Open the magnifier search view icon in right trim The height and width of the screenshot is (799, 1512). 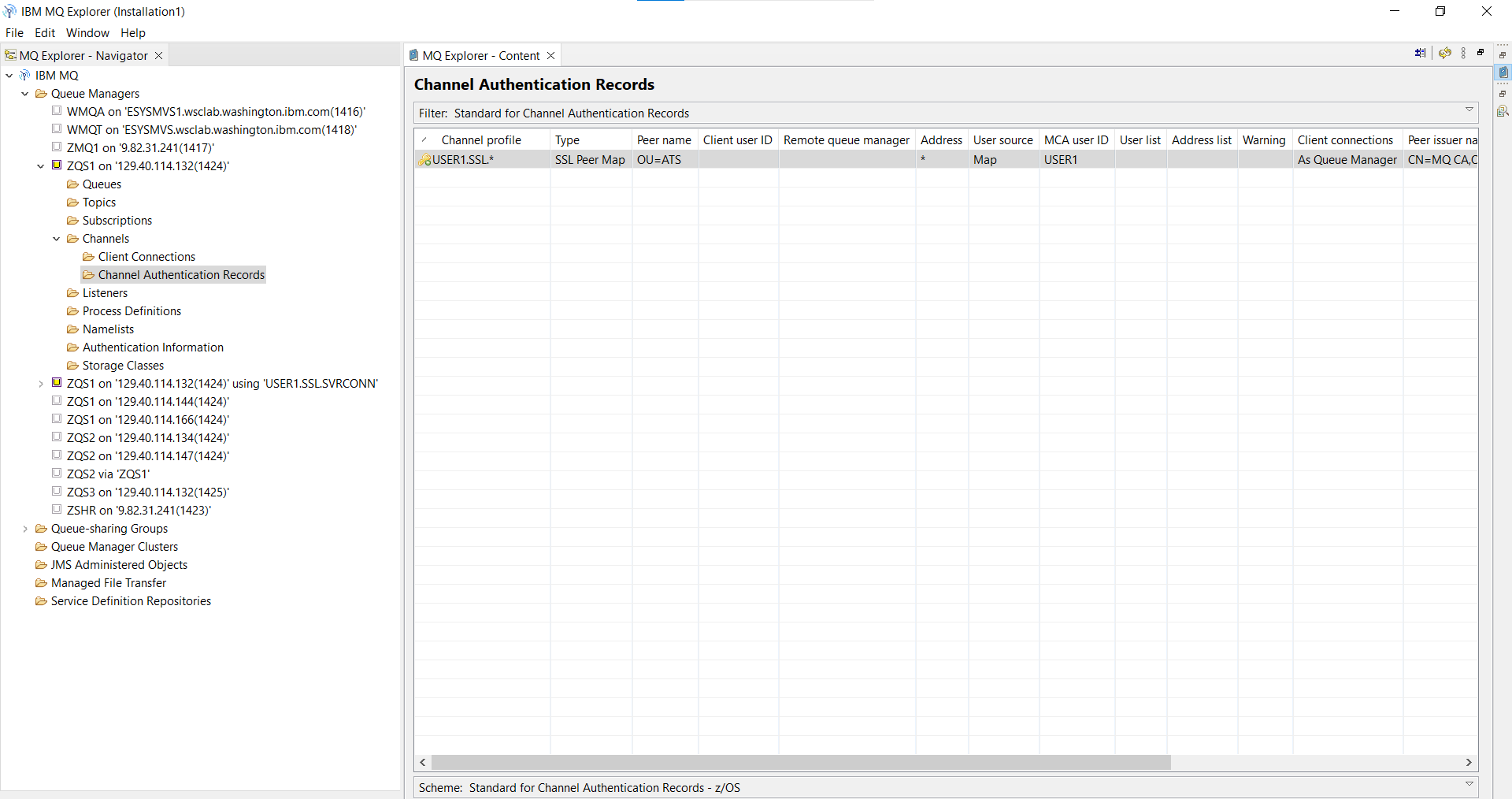click(x=1503, y=111)
